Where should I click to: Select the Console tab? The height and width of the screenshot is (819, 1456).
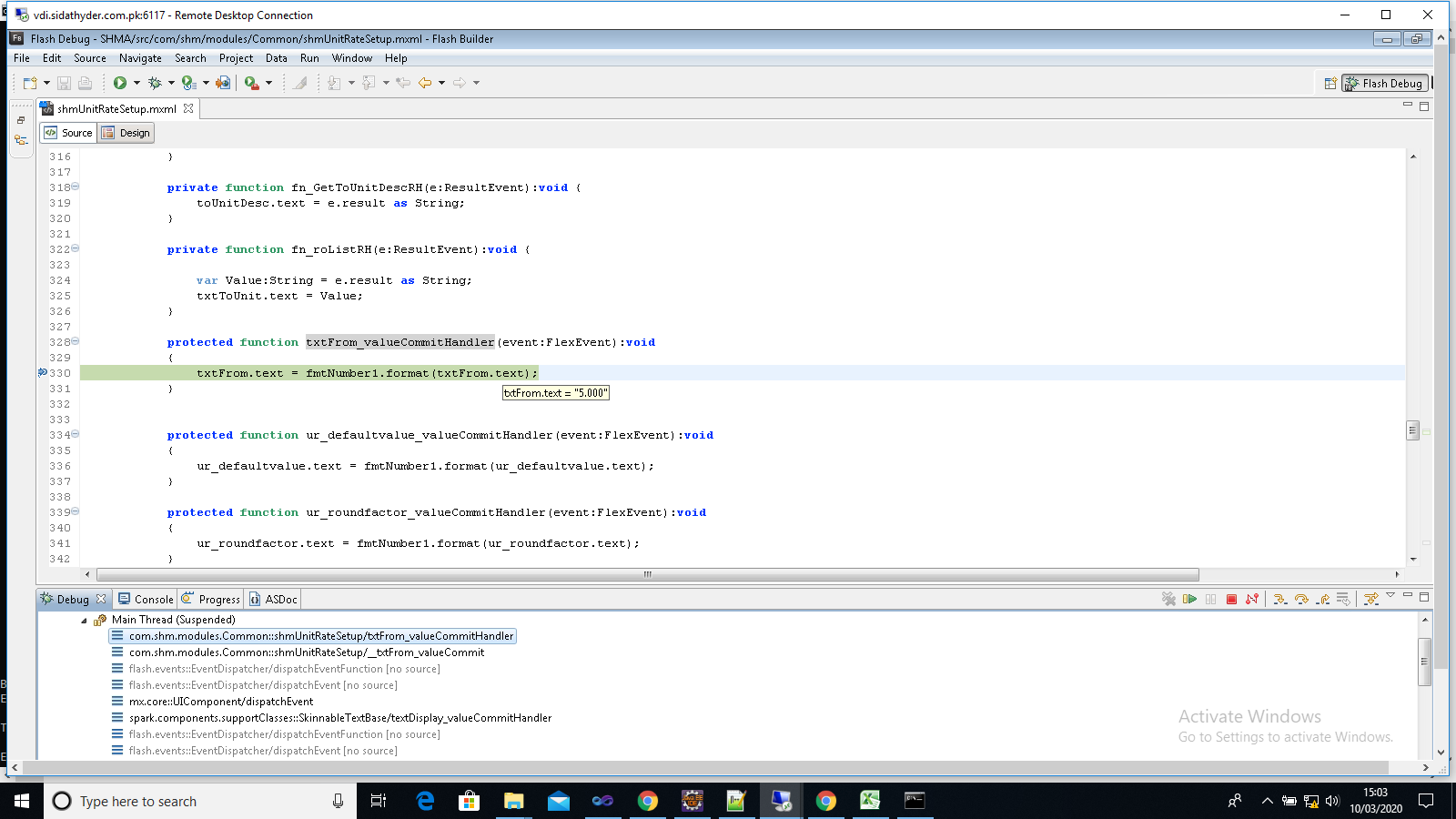click(146, 599)
